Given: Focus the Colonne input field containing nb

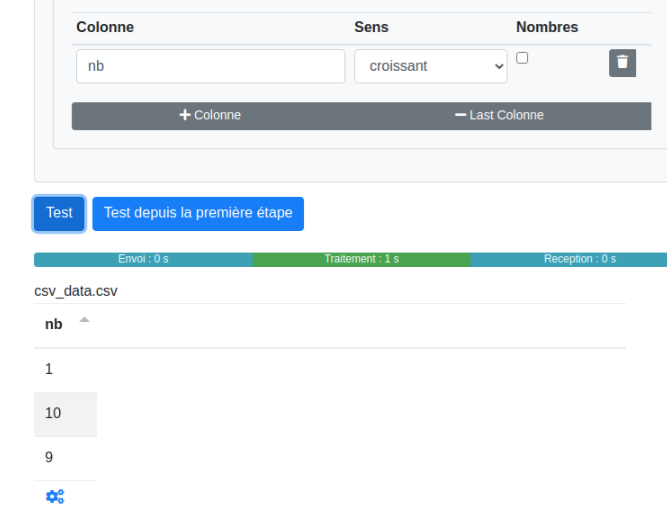Looking at the screenshot, I should (210, 67).
